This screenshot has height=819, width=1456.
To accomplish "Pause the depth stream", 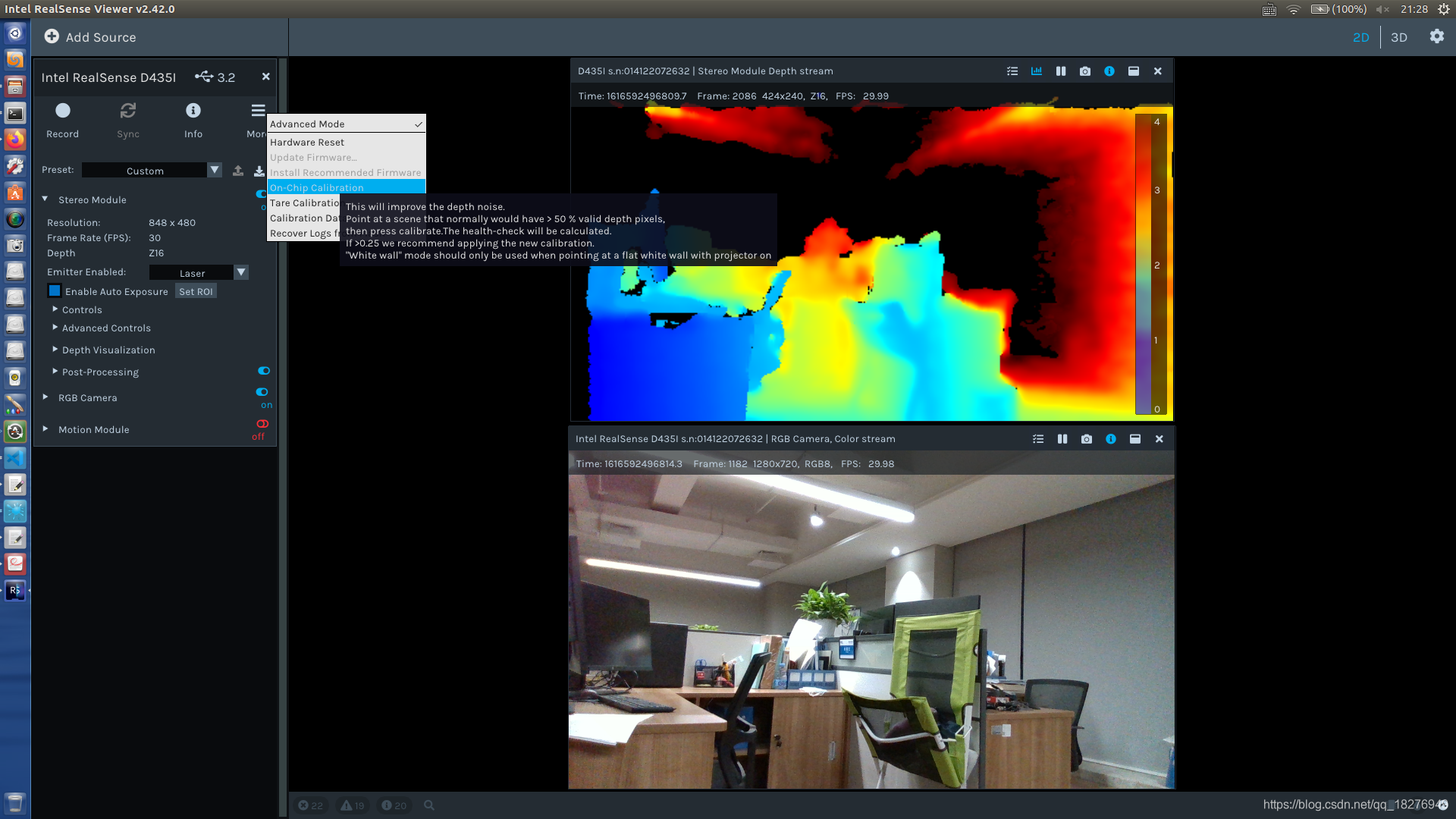I will [x=1061, y=71].
